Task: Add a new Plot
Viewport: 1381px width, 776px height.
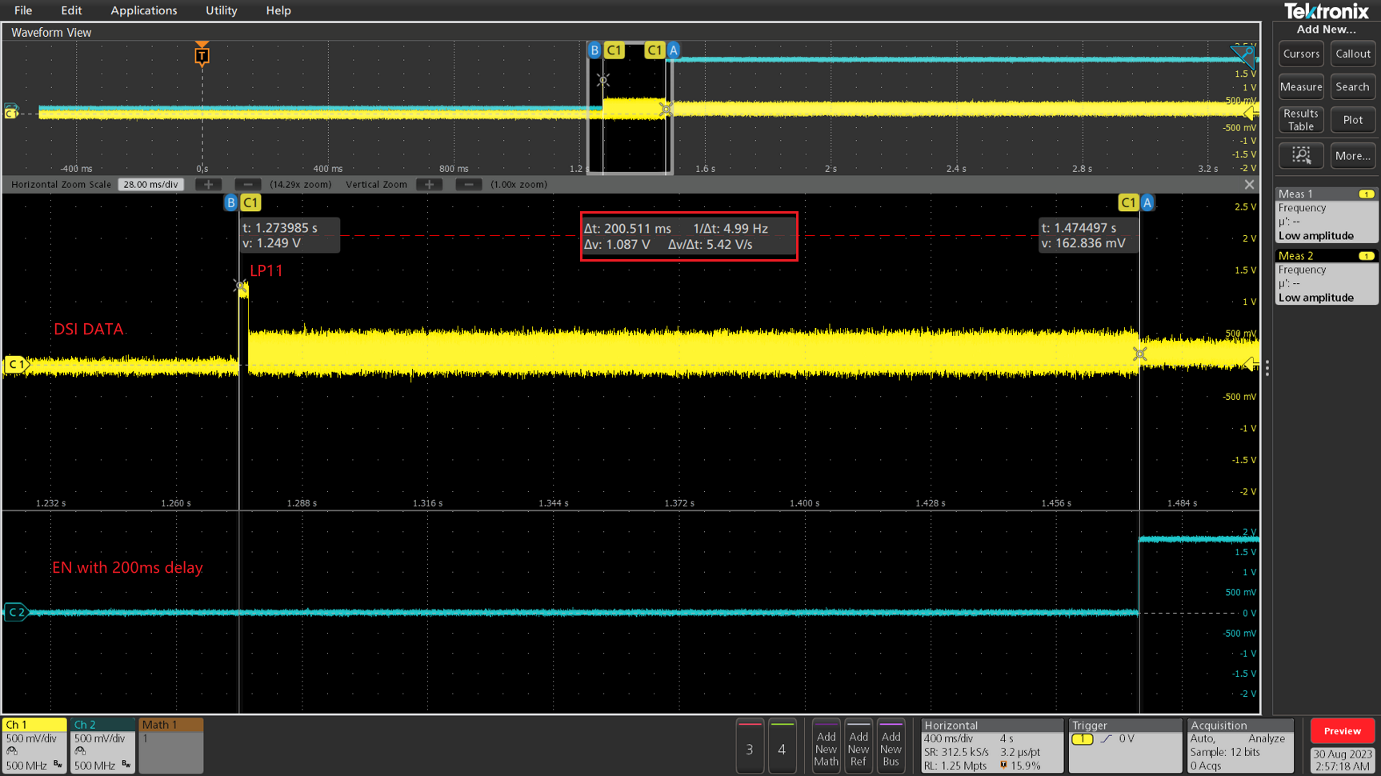Action: click(x=1352, y=120)
